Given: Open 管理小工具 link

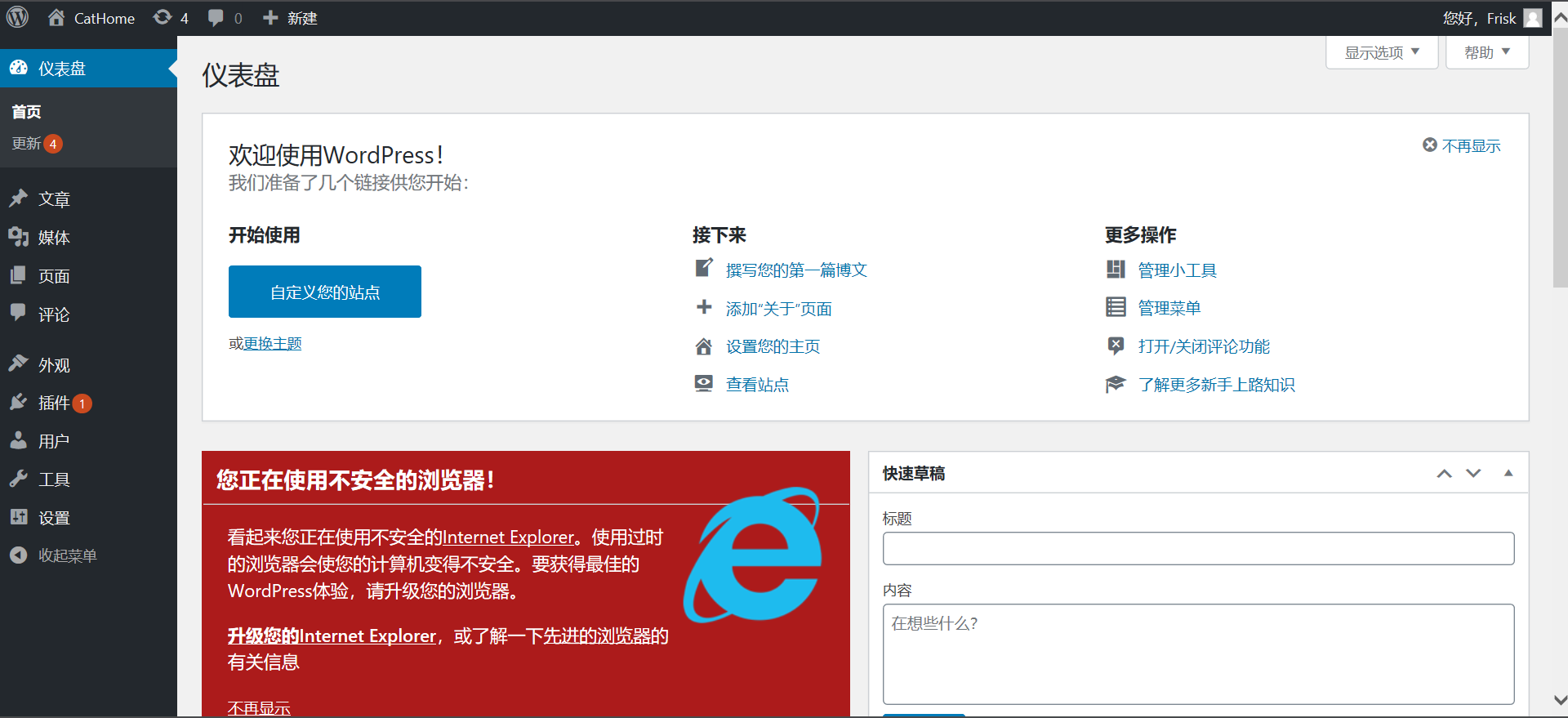Looking at the screenshot, I should 1177,270.
